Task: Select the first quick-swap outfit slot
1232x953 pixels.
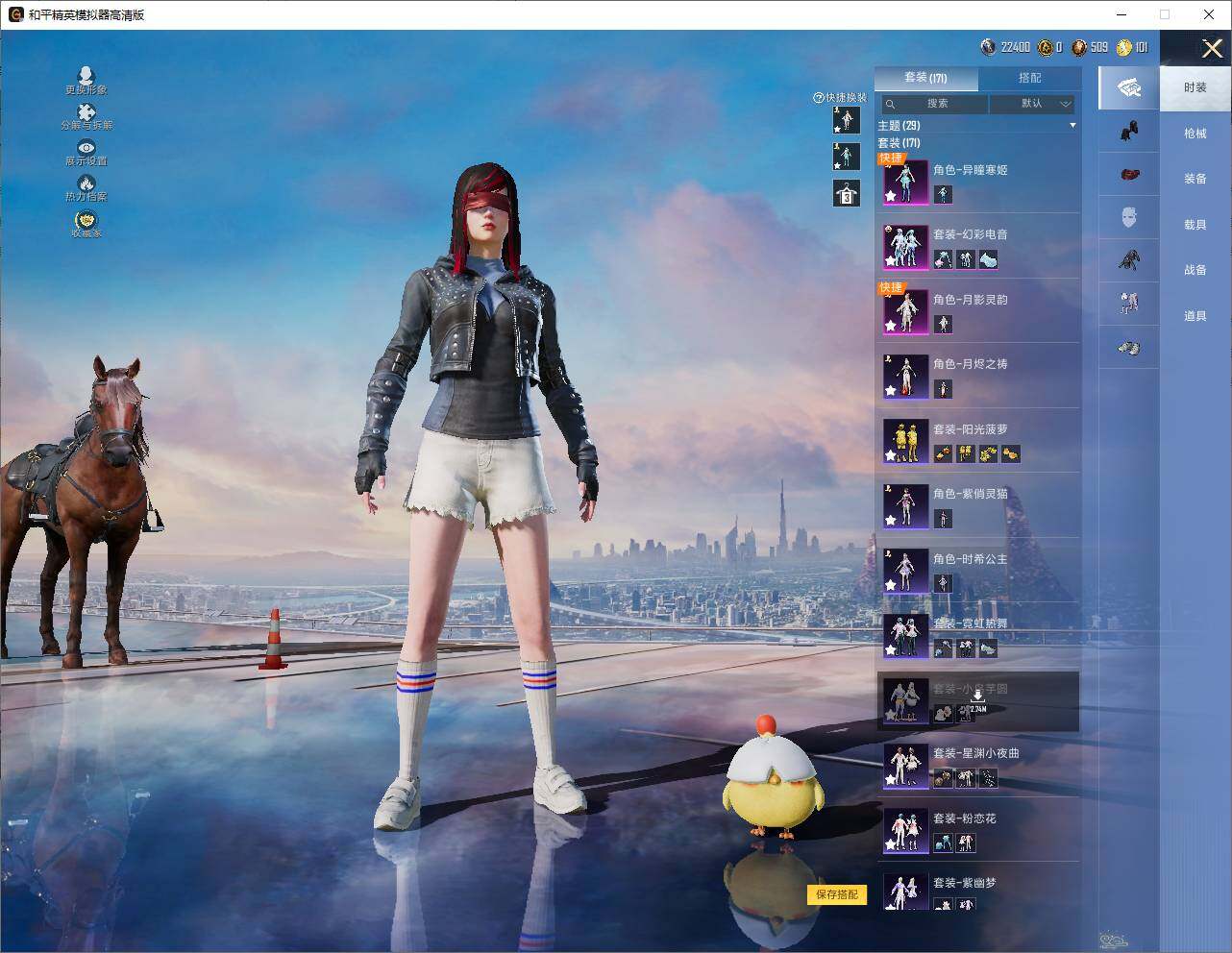Action: pyautogui.click(x=846, y=120)
